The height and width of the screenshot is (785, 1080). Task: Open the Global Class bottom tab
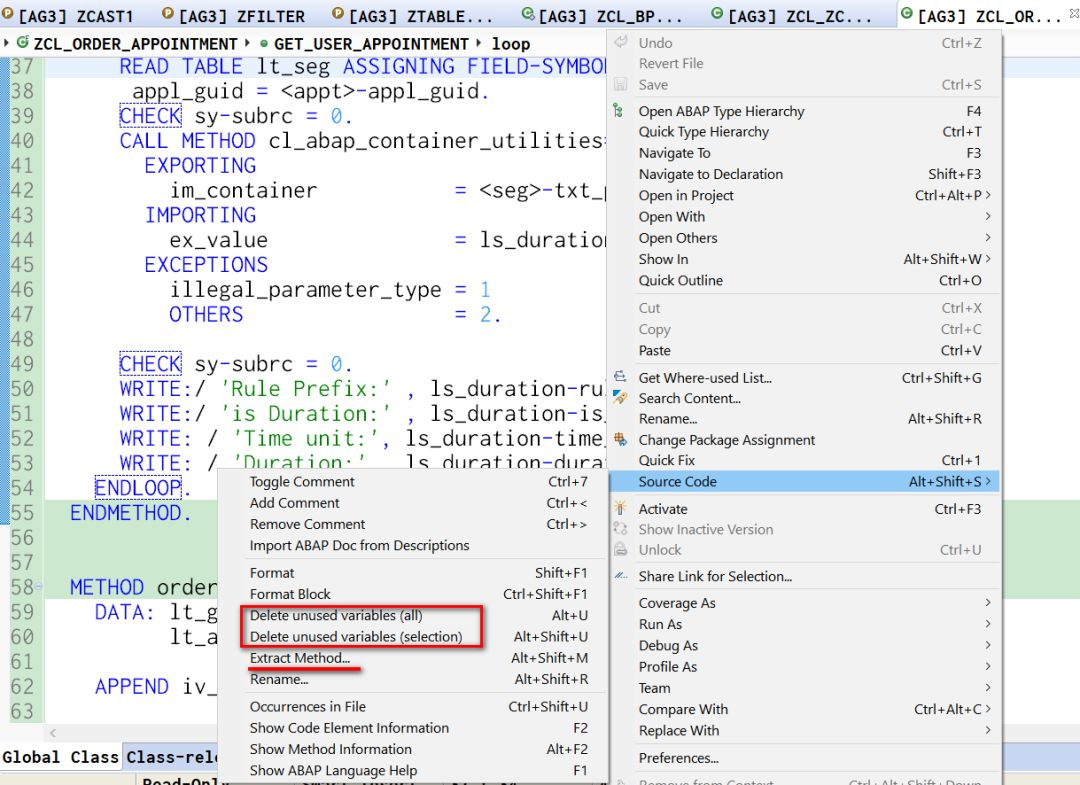click(x=61, y=757)
